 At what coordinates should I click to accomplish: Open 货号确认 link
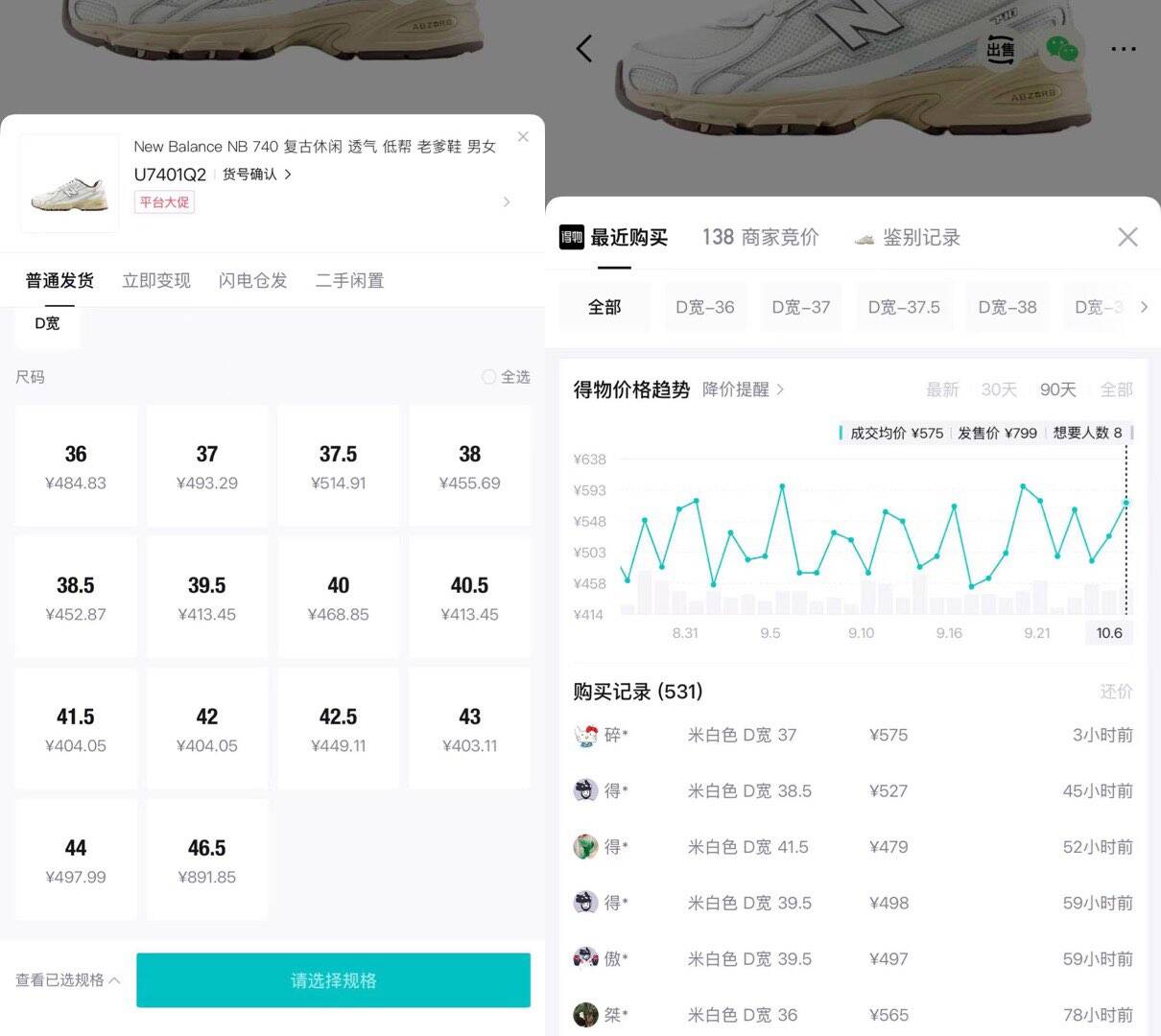point(257,174)
